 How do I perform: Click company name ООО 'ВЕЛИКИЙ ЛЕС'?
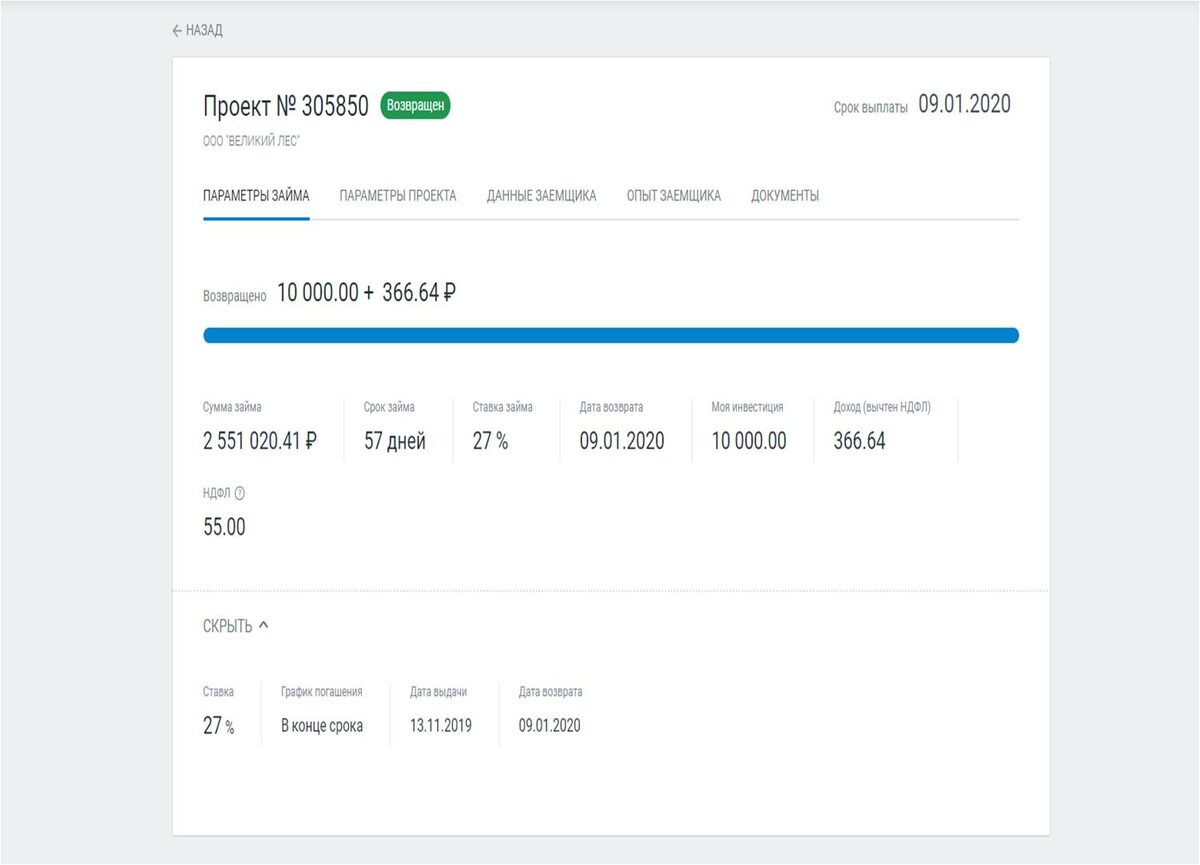click(251, 142)
